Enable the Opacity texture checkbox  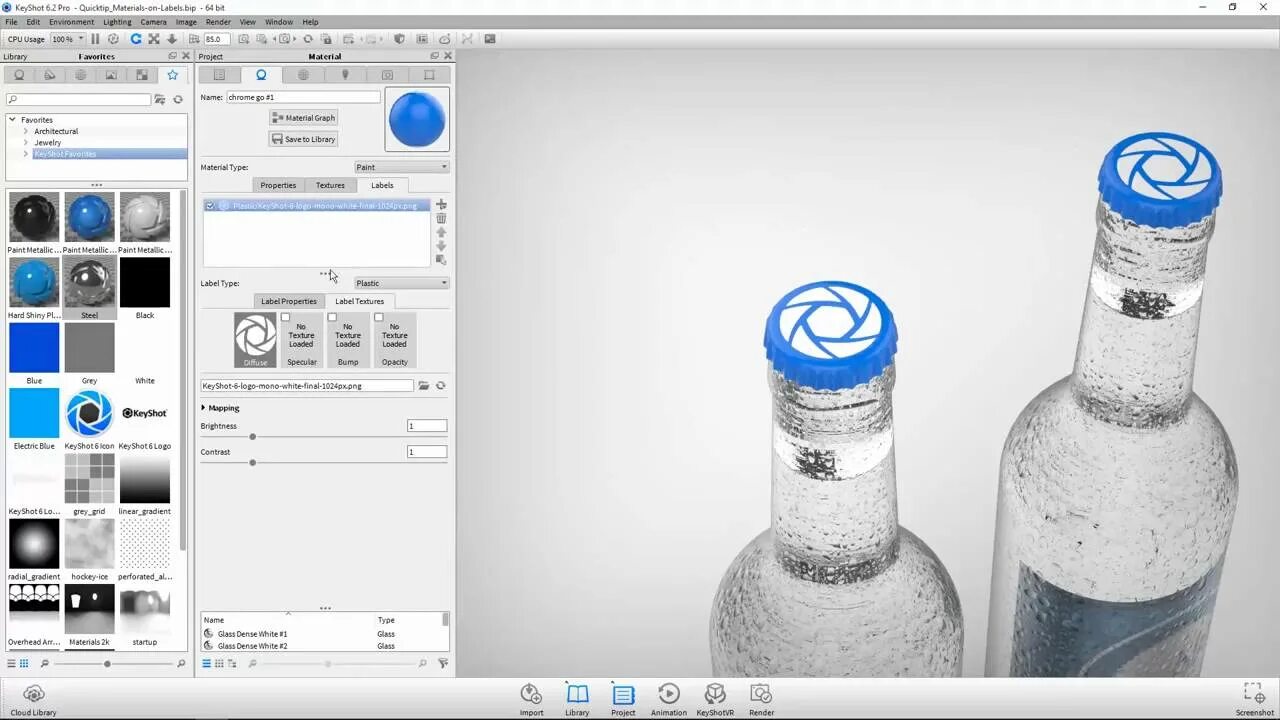click(x=378, y=318)
